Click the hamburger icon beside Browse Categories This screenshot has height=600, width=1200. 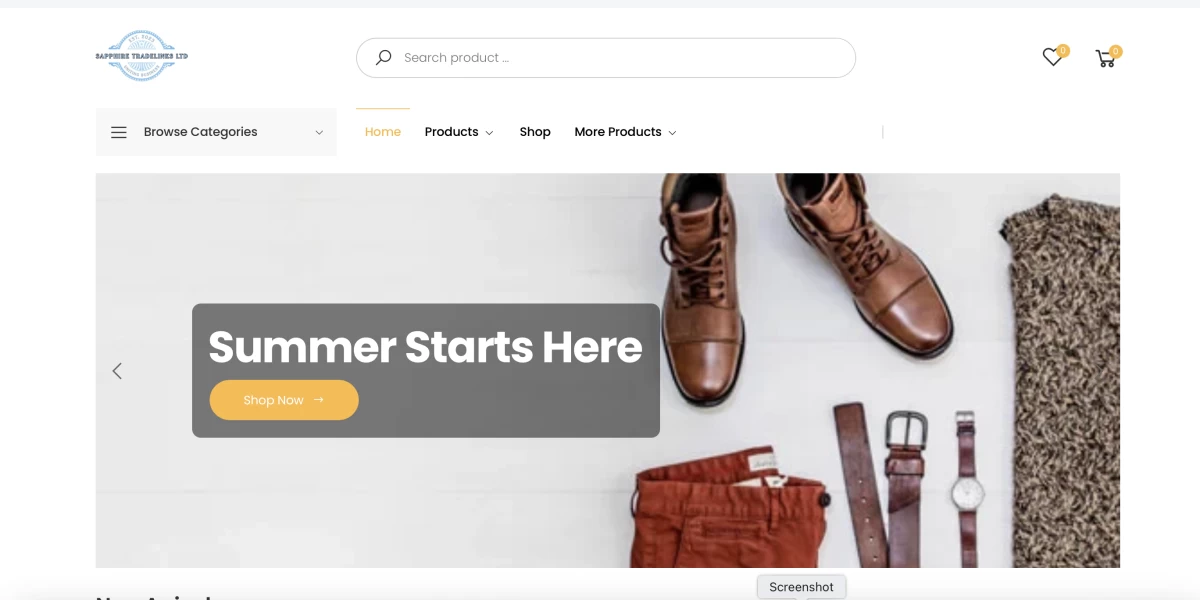(x=119, y=132)
